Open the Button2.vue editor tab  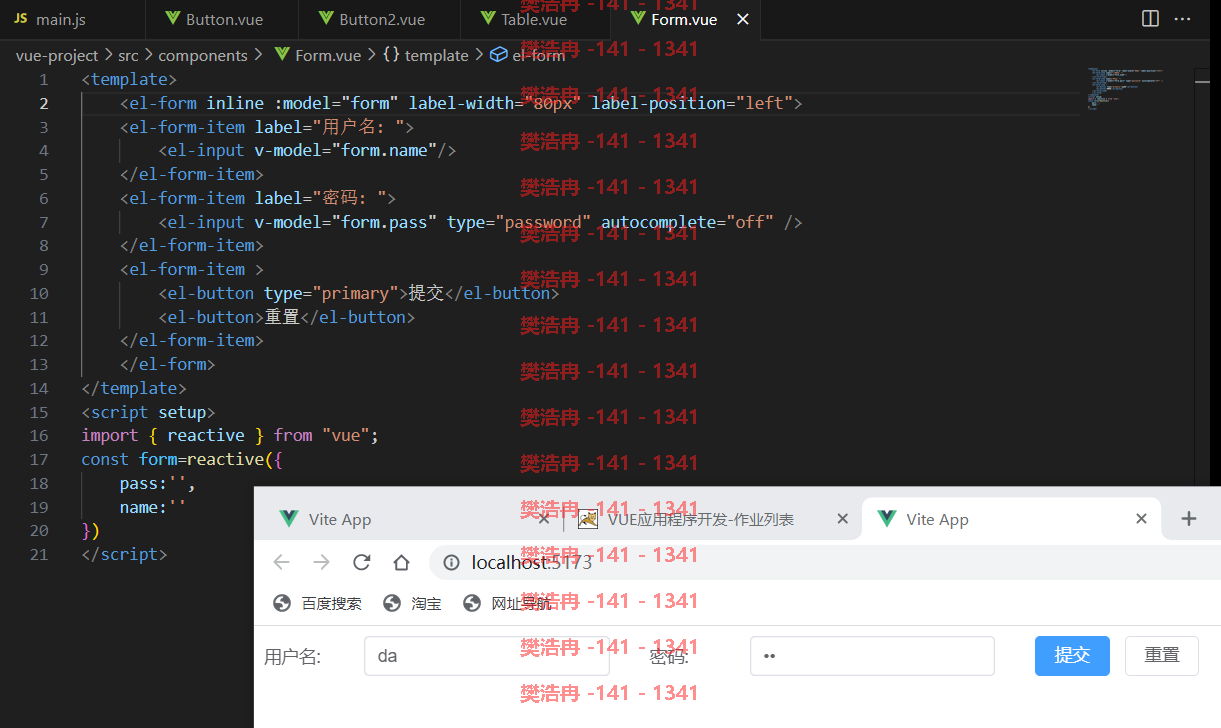379,19
